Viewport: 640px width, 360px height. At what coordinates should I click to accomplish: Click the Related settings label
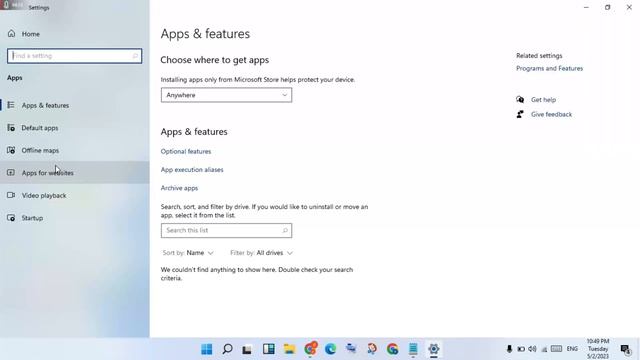(x=539, y=56)
